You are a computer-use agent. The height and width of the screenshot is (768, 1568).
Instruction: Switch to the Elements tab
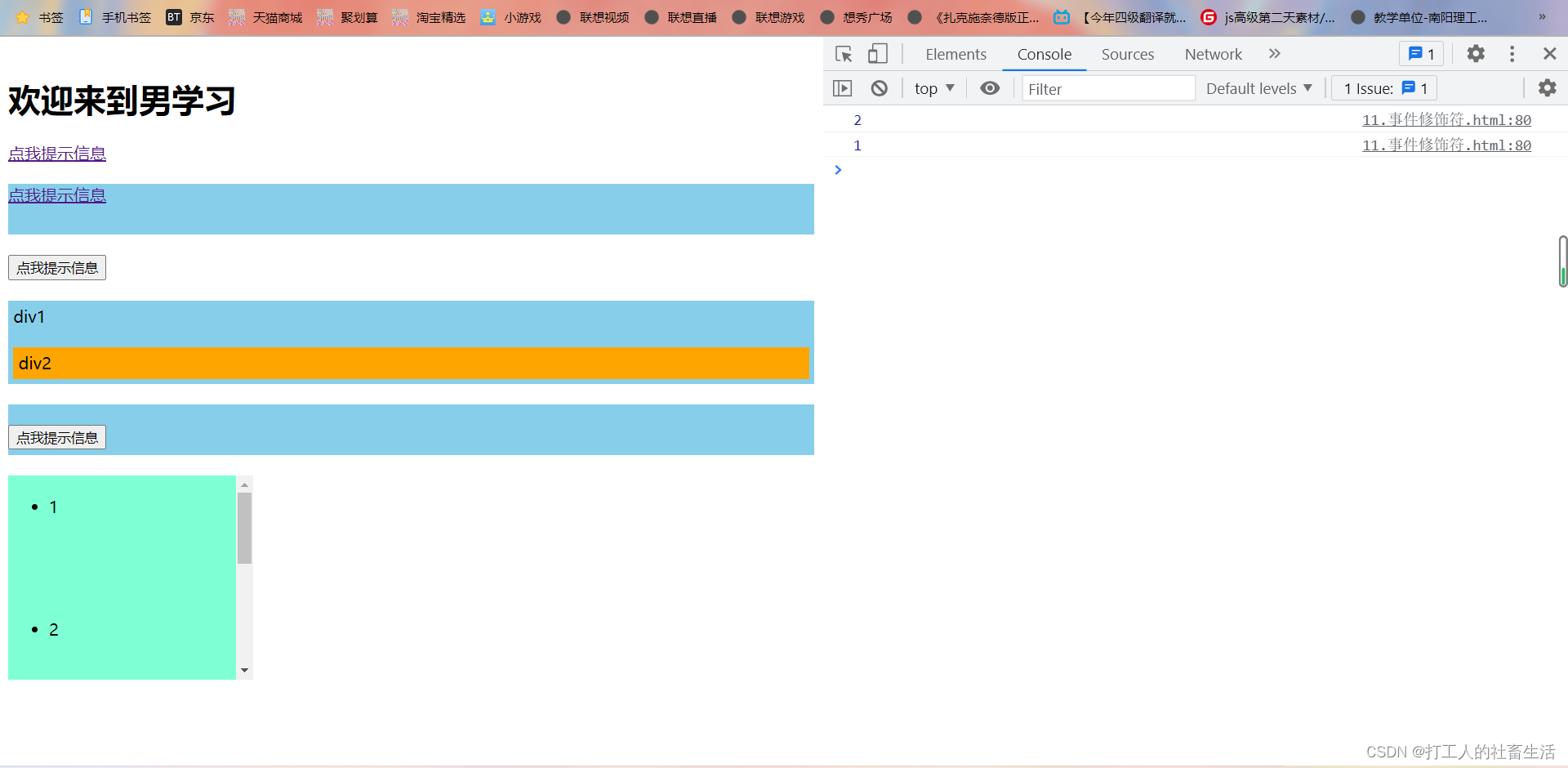pyautogui.click(x=955, y=54)
